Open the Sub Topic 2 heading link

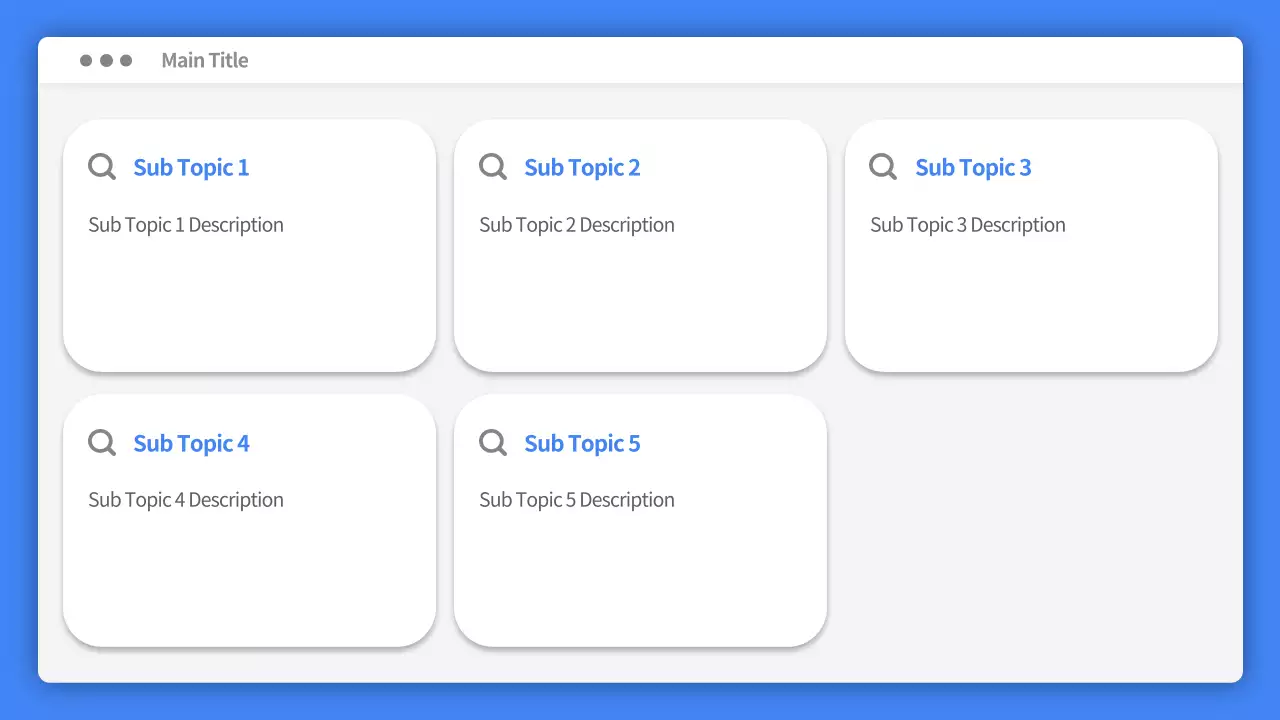coord(582,167)
